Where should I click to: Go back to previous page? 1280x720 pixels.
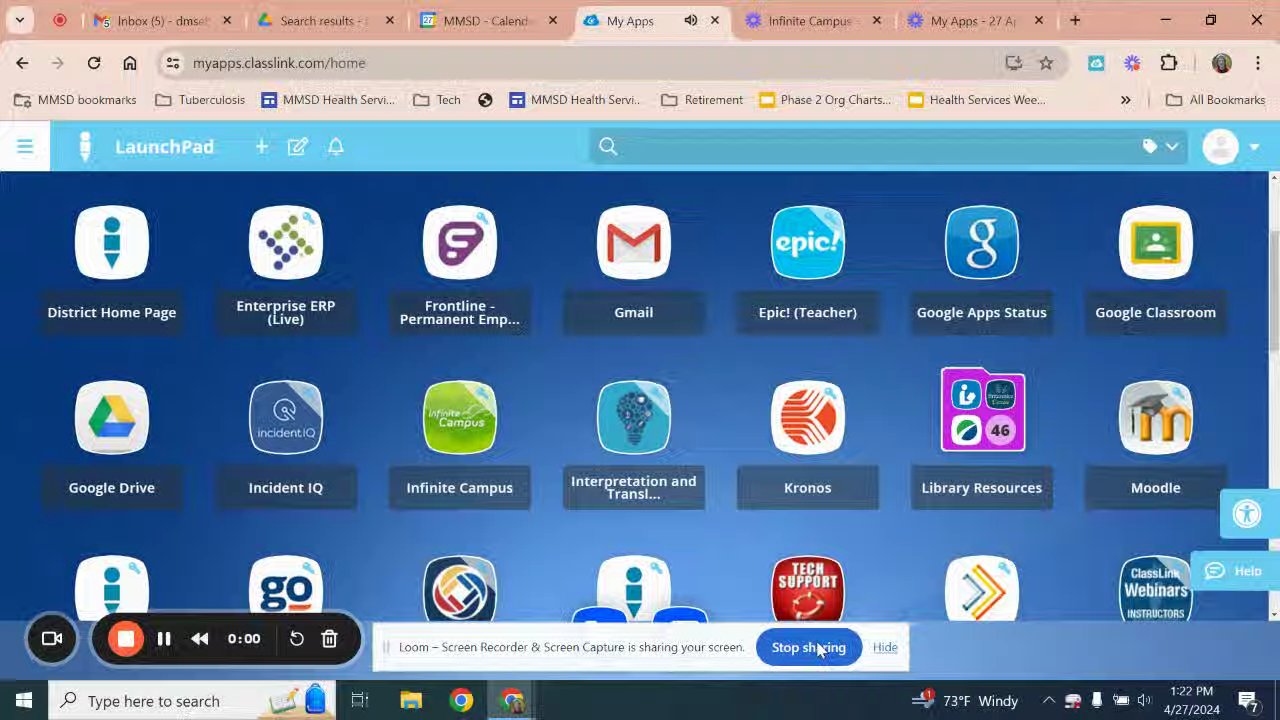click(x=22, y=63)
